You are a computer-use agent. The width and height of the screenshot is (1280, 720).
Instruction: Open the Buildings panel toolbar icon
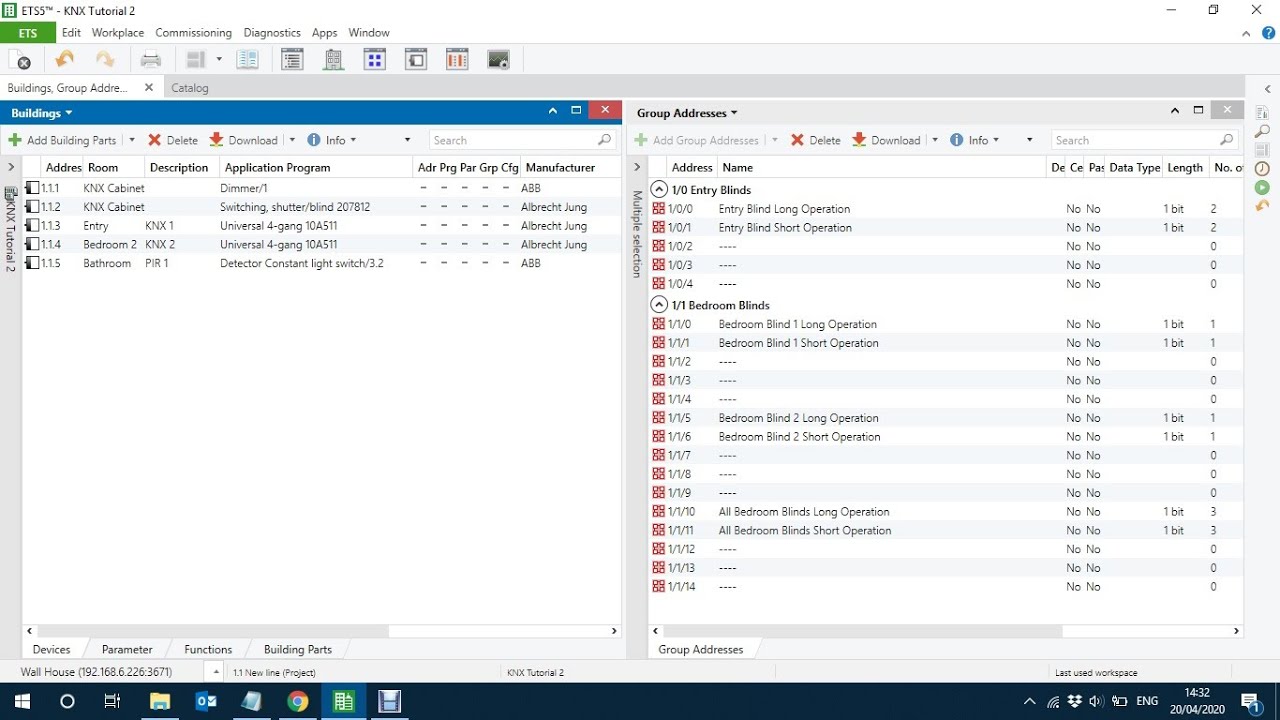(x=334, y=60)
